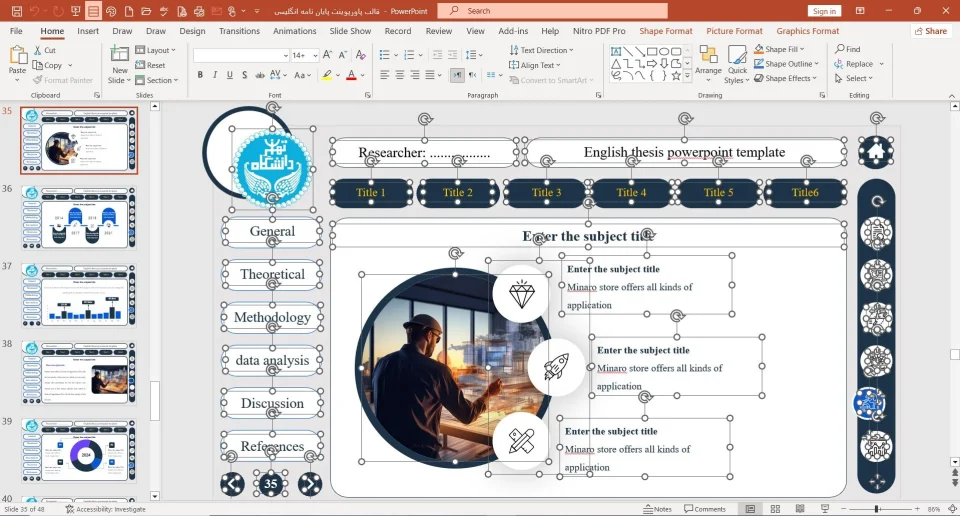Toggle Underline formatting
Screen dimensions: 960x516
(230, 75)
